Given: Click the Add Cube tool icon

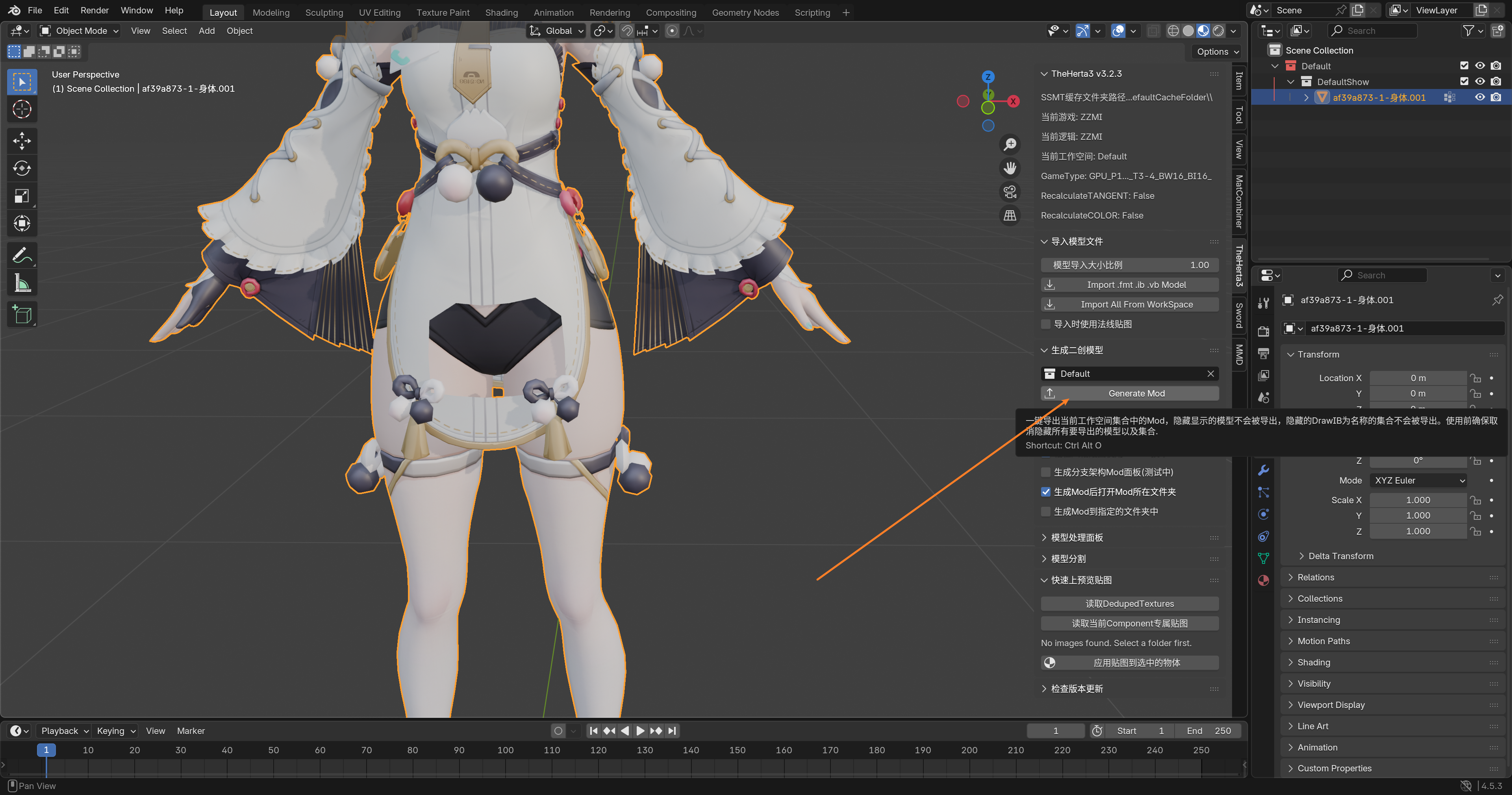Looking at the screenshot, I should (x=22, y=315).
